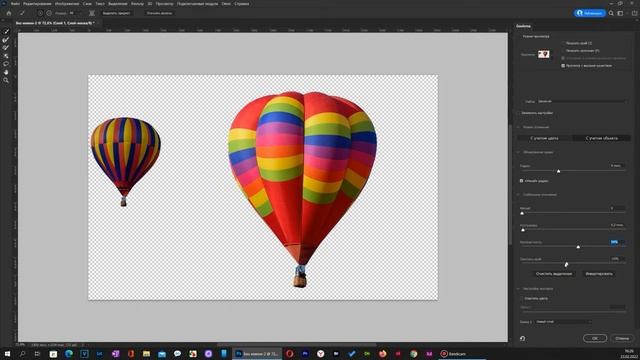Toggle the Smart Radius checkbox
The width and height of the screenshot is (640, 360).
(x=521, y=180)
